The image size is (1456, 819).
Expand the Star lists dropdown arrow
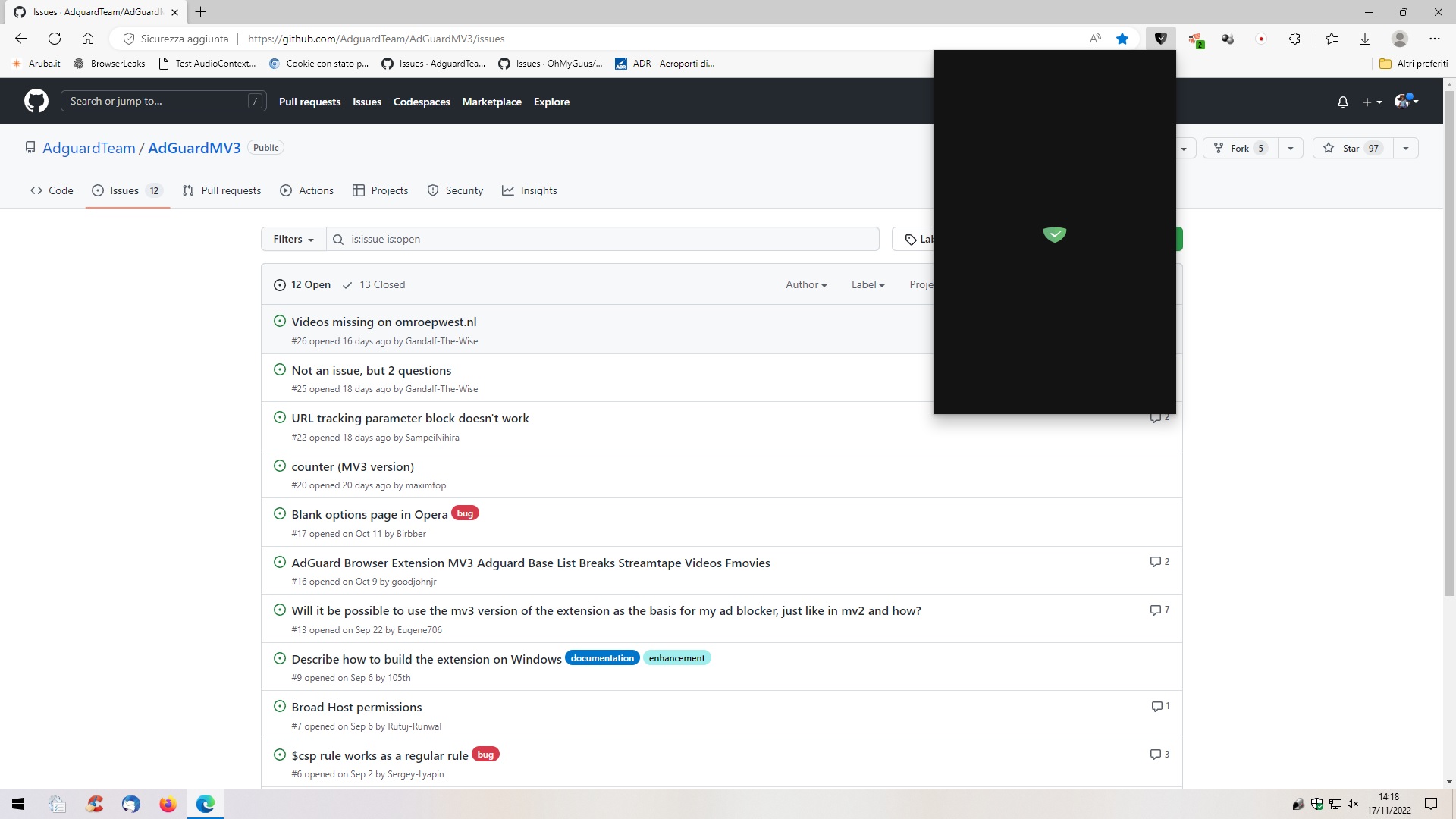pyautogui.click(x=1405, y=148)
